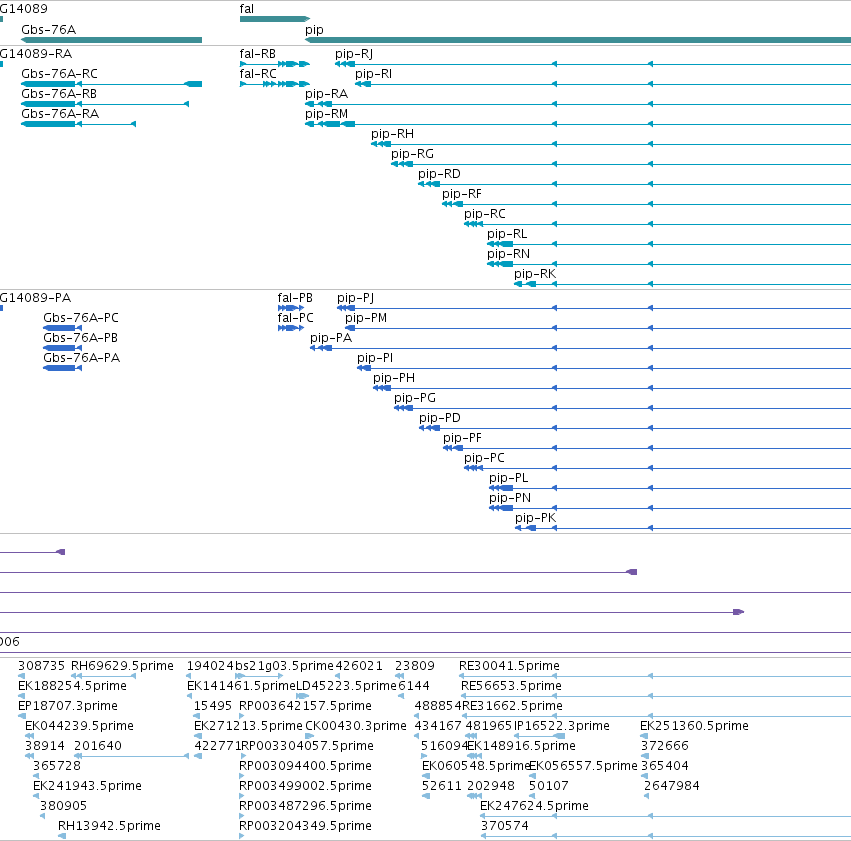Viewport: 851px width, 841px height.
Task: Select the fal-RB transcript label
Action: [x=257, y=54]
